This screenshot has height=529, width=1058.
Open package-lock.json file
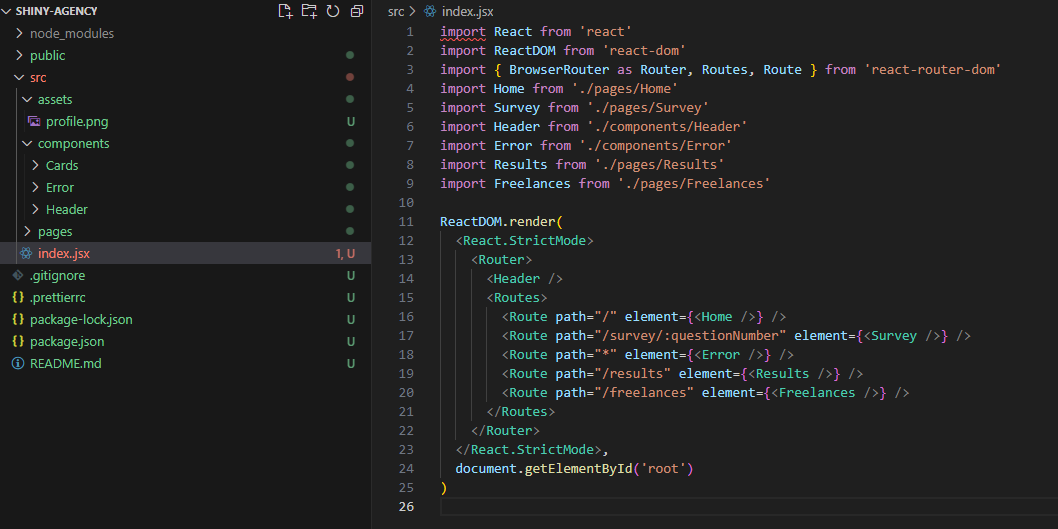[x=81, y=319]
